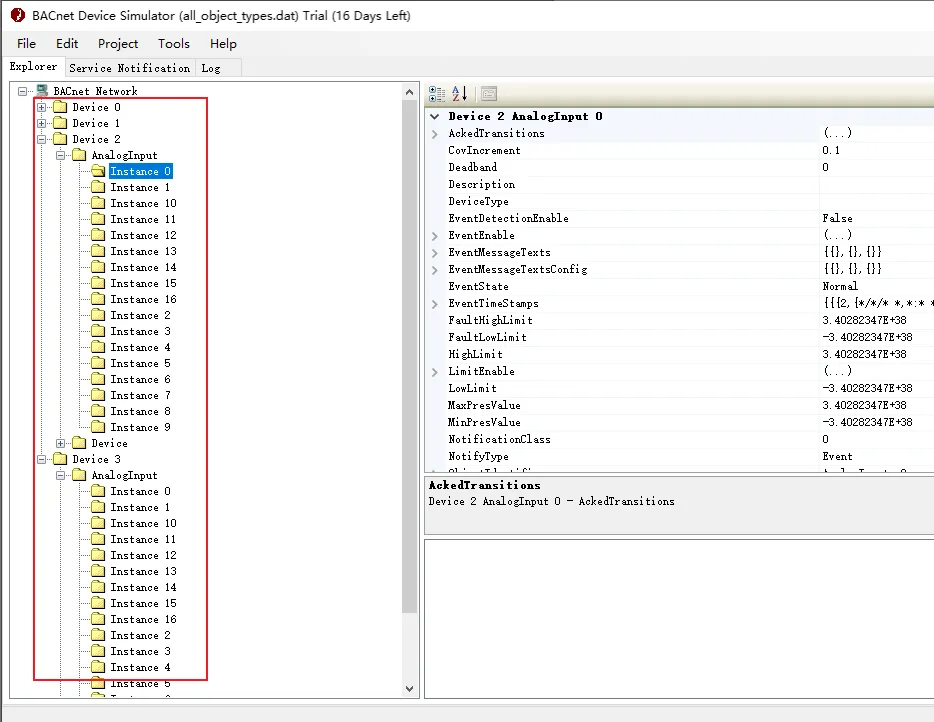
Task: Select Instance 10 under Device 2
Action: point(144,203)
